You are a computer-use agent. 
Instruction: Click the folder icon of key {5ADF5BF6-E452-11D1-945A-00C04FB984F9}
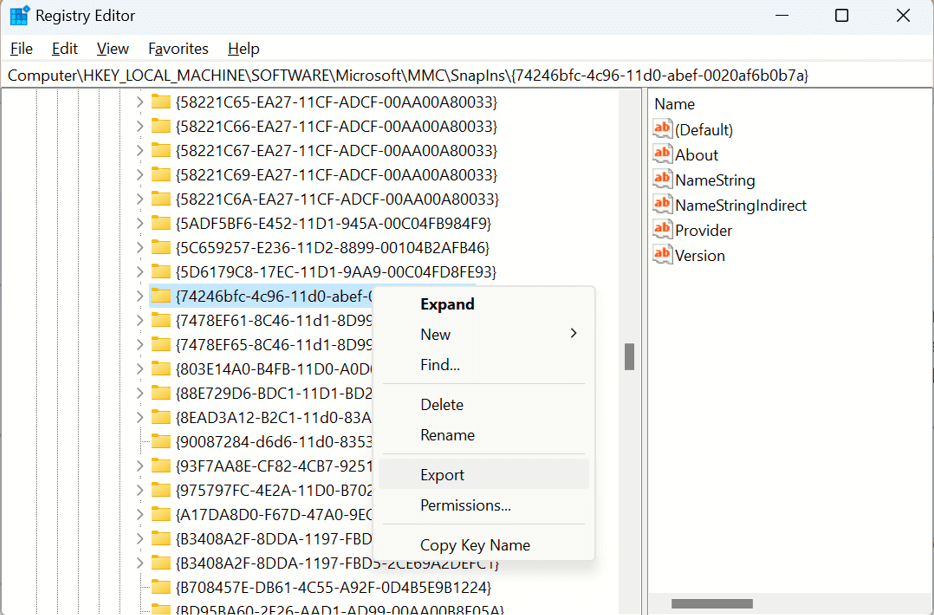coord(160,223)
